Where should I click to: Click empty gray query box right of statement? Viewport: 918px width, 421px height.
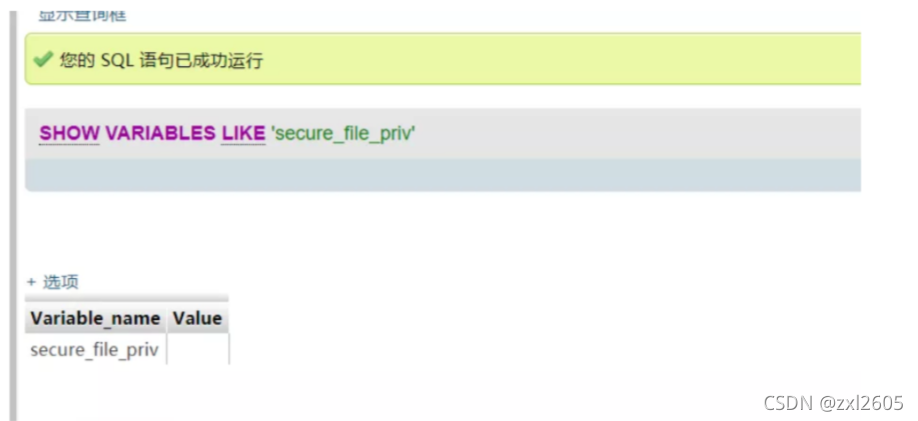(x=638, y=134)
